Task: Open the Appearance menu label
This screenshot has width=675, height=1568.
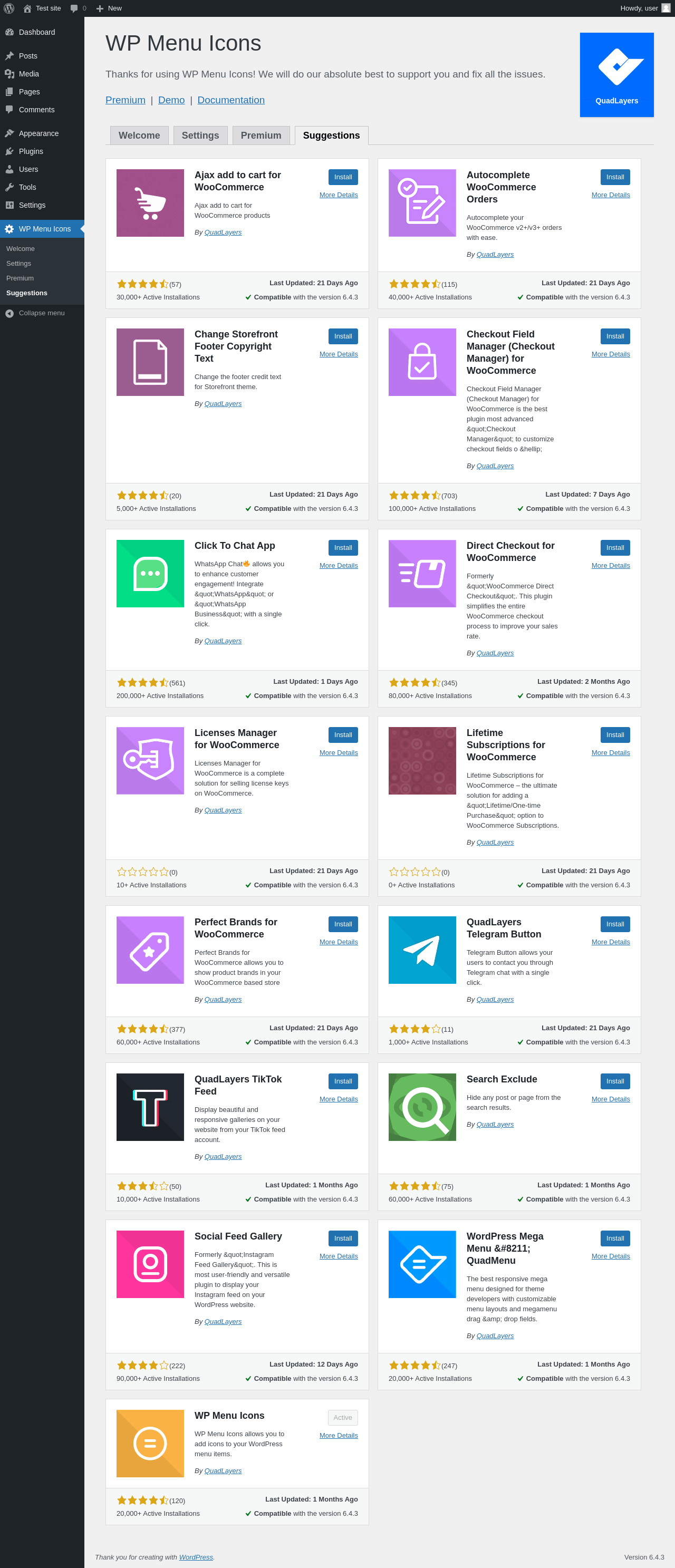Action: (39, 133)
